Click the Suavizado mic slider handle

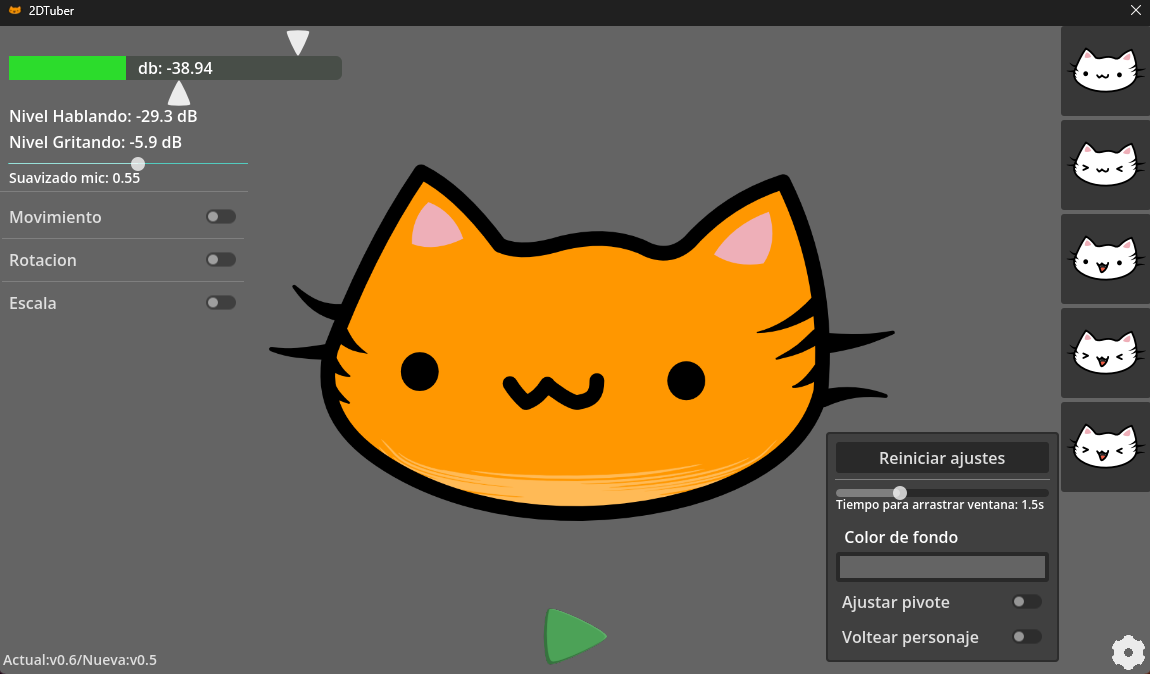click(138, 164)
